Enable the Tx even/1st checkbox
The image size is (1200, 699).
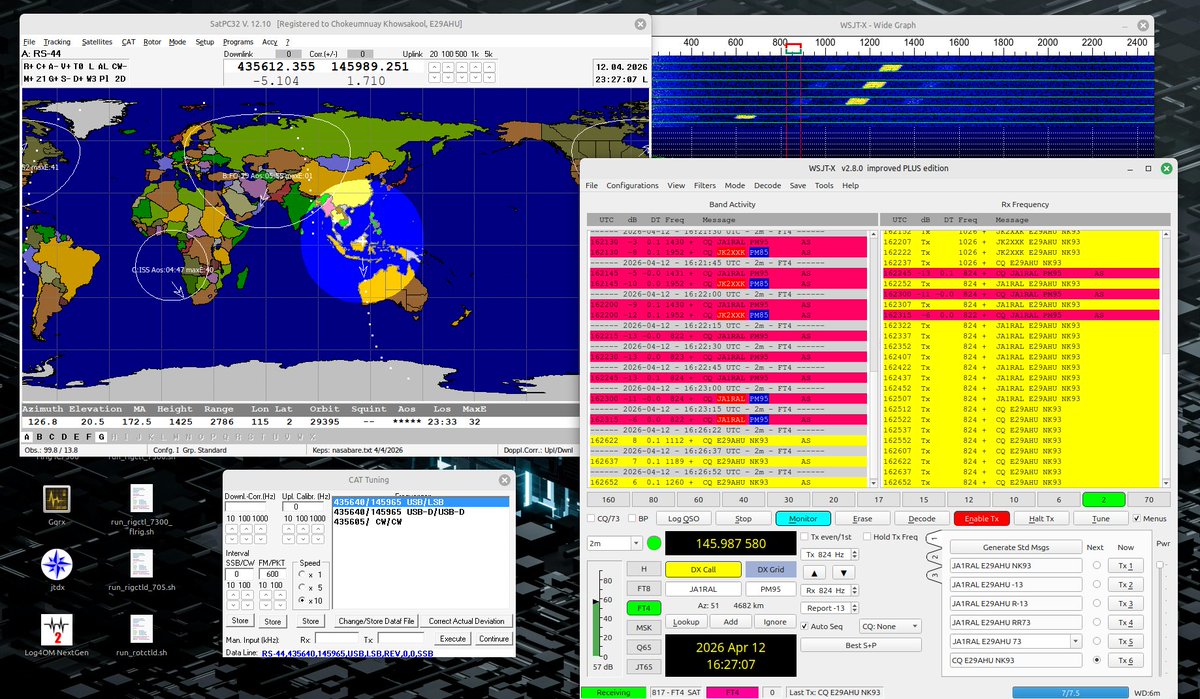click(x=804, y=537)
